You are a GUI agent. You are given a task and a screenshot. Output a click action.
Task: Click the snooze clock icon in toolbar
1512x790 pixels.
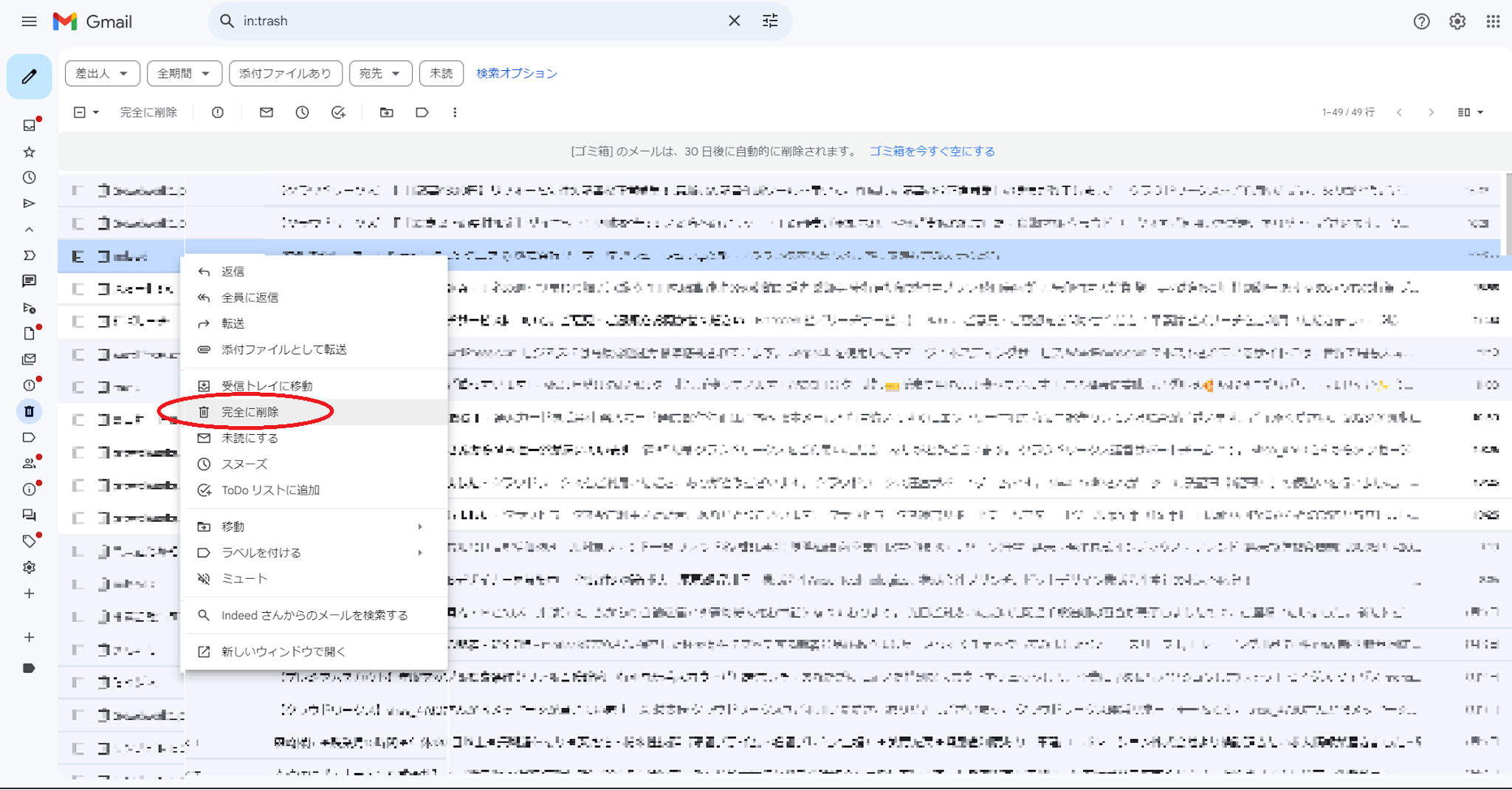point(302,113)
